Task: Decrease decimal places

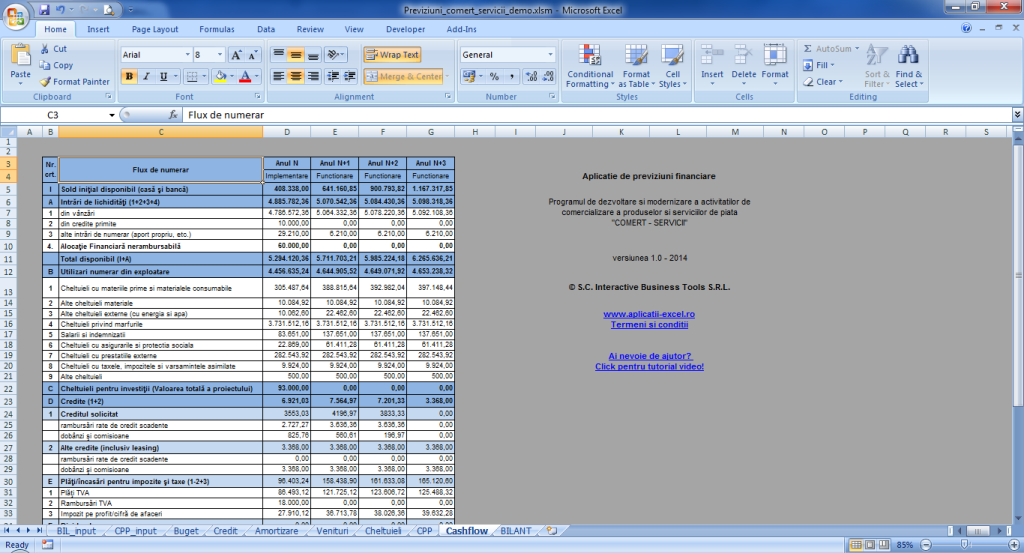Action: pyautogui.click(x=549, y=76)
